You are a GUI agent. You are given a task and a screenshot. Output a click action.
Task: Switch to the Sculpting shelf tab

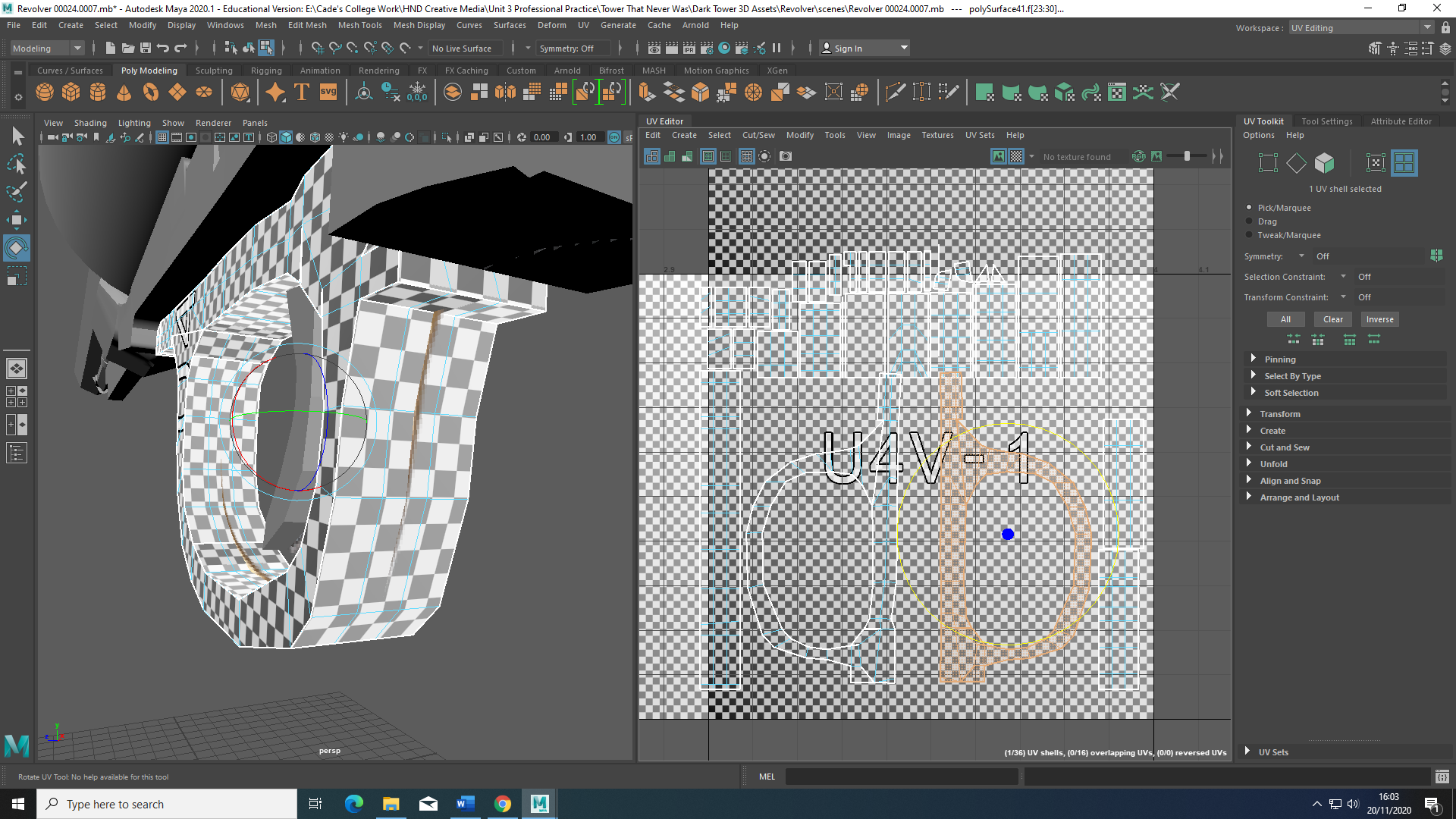click(214, 71)
